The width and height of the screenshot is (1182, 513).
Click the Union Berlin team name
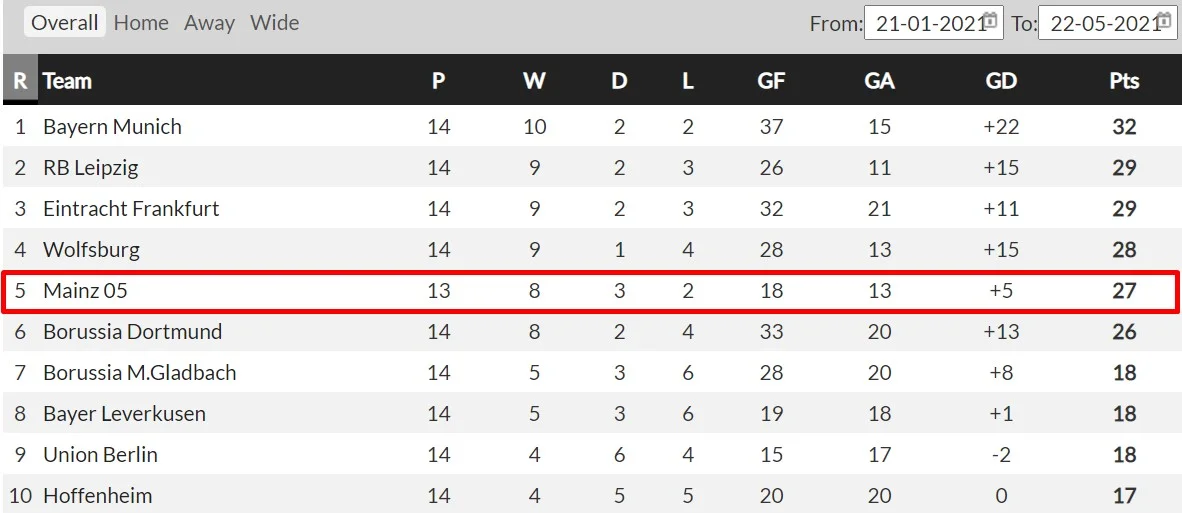click(100, 455)
